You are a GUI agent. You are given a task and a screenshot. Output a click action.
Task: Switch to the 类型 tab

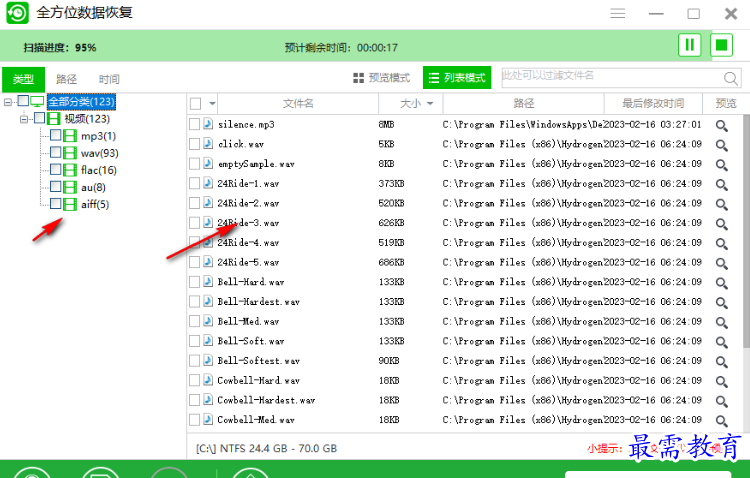point(23,79)
